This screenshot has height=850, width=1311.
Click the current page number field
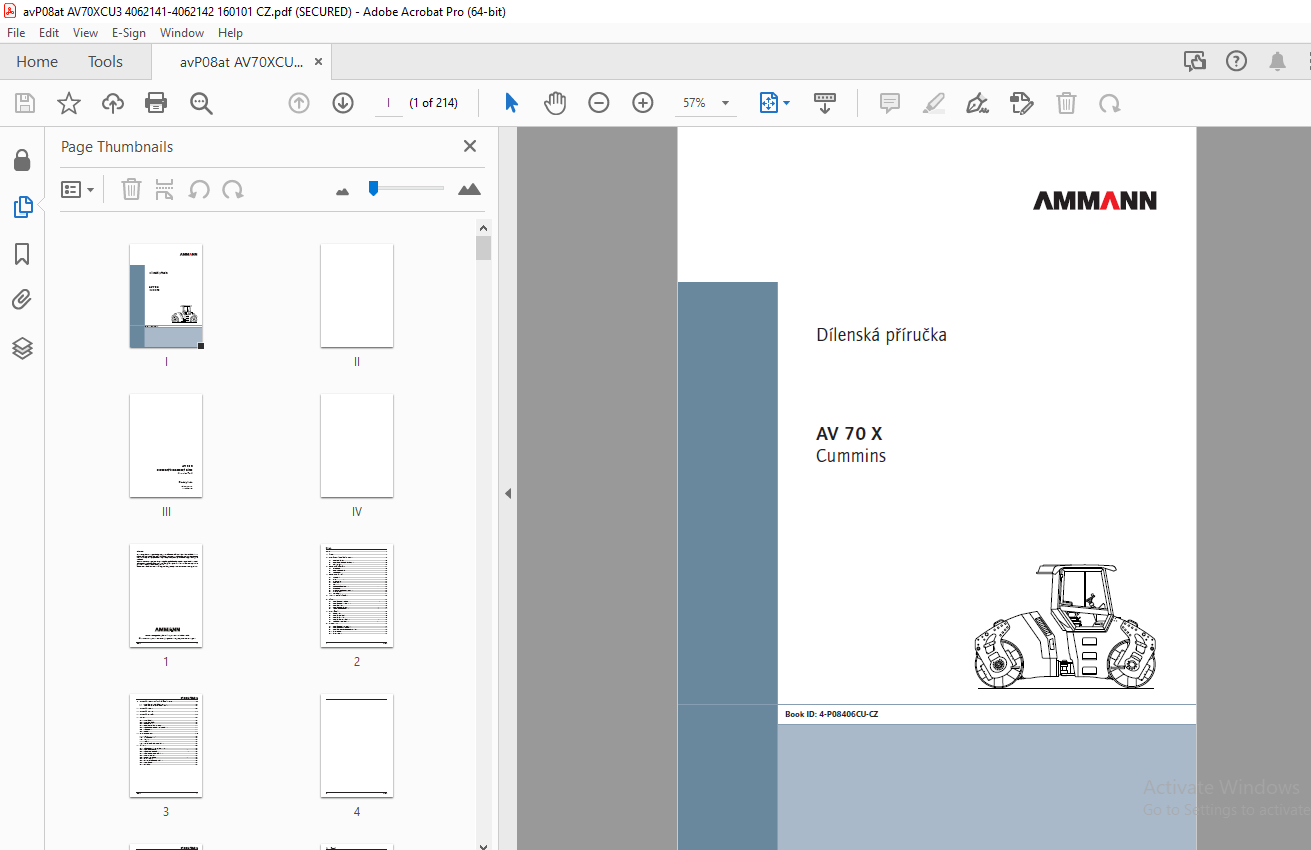point(388,103)
